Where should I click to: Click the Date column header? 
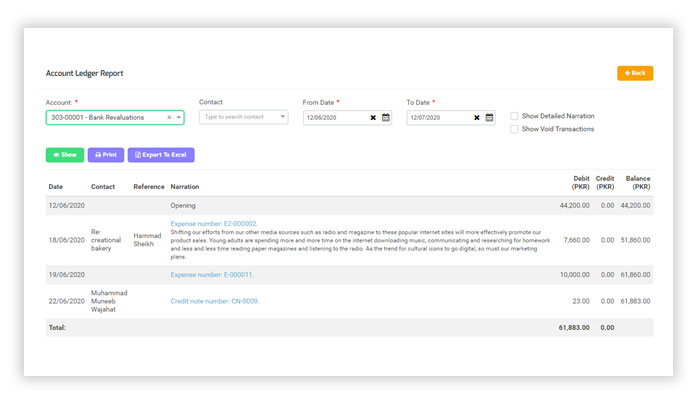click(x=56, y=187)
